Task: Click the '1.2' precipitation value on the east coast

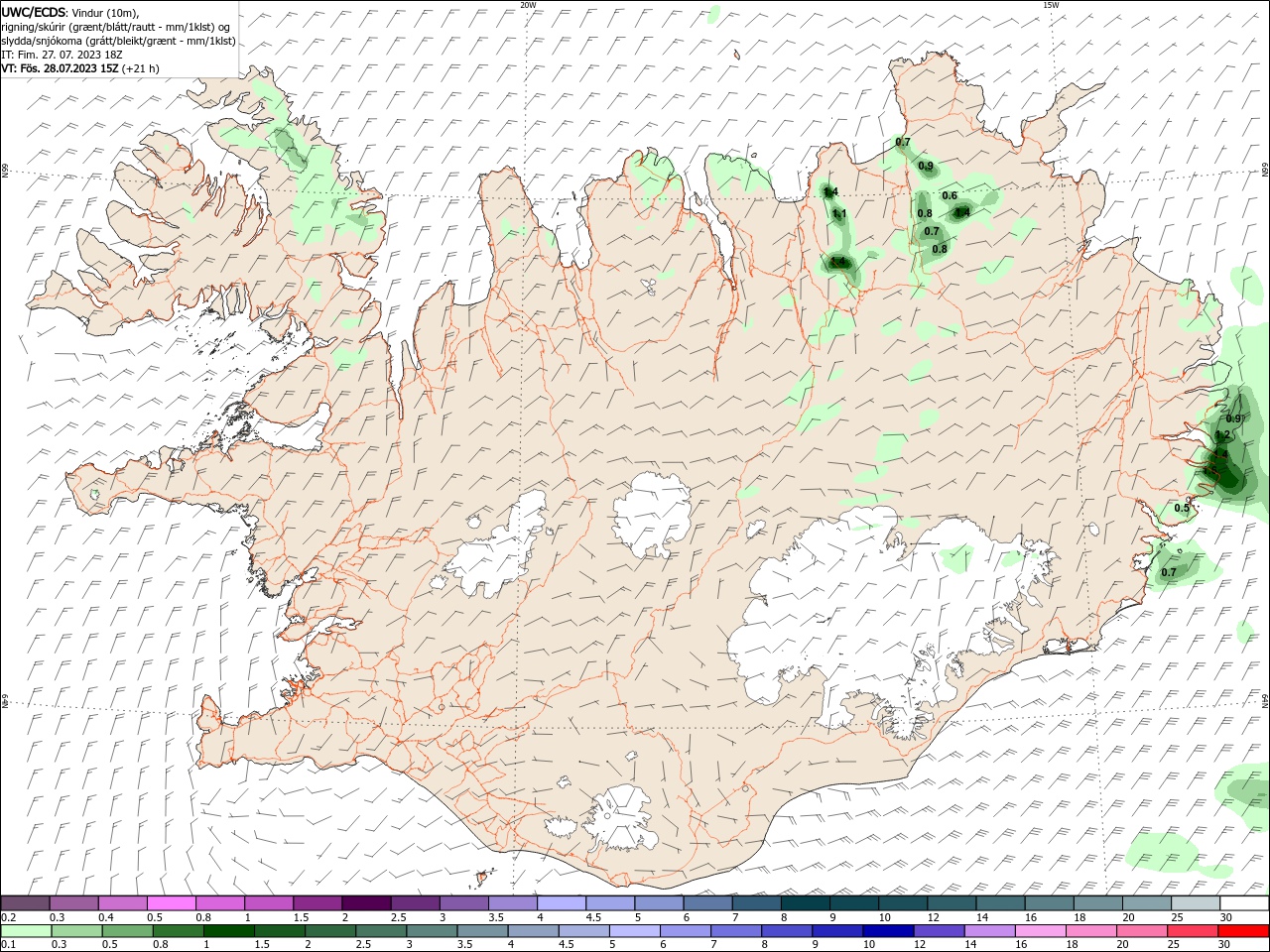Action: point(1222,435)
